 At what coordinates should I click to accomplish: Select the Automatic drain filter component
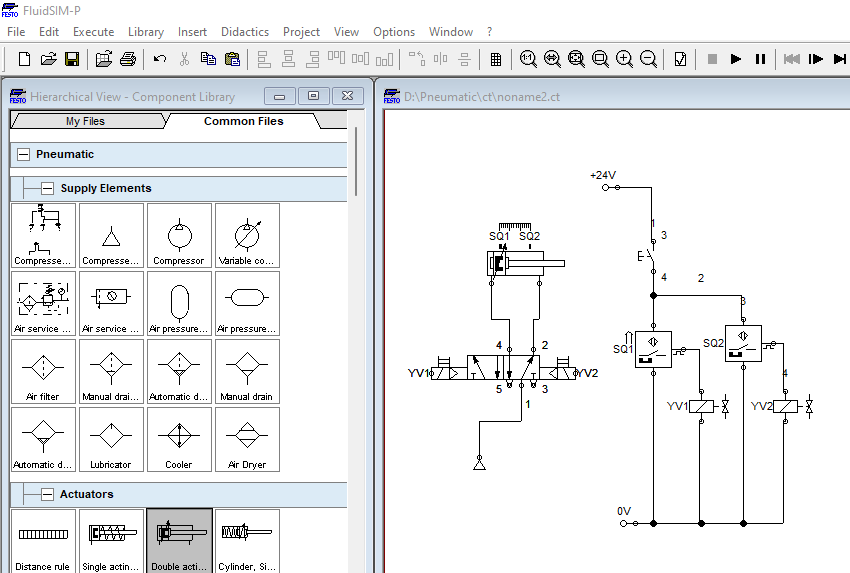pos(179,371)
